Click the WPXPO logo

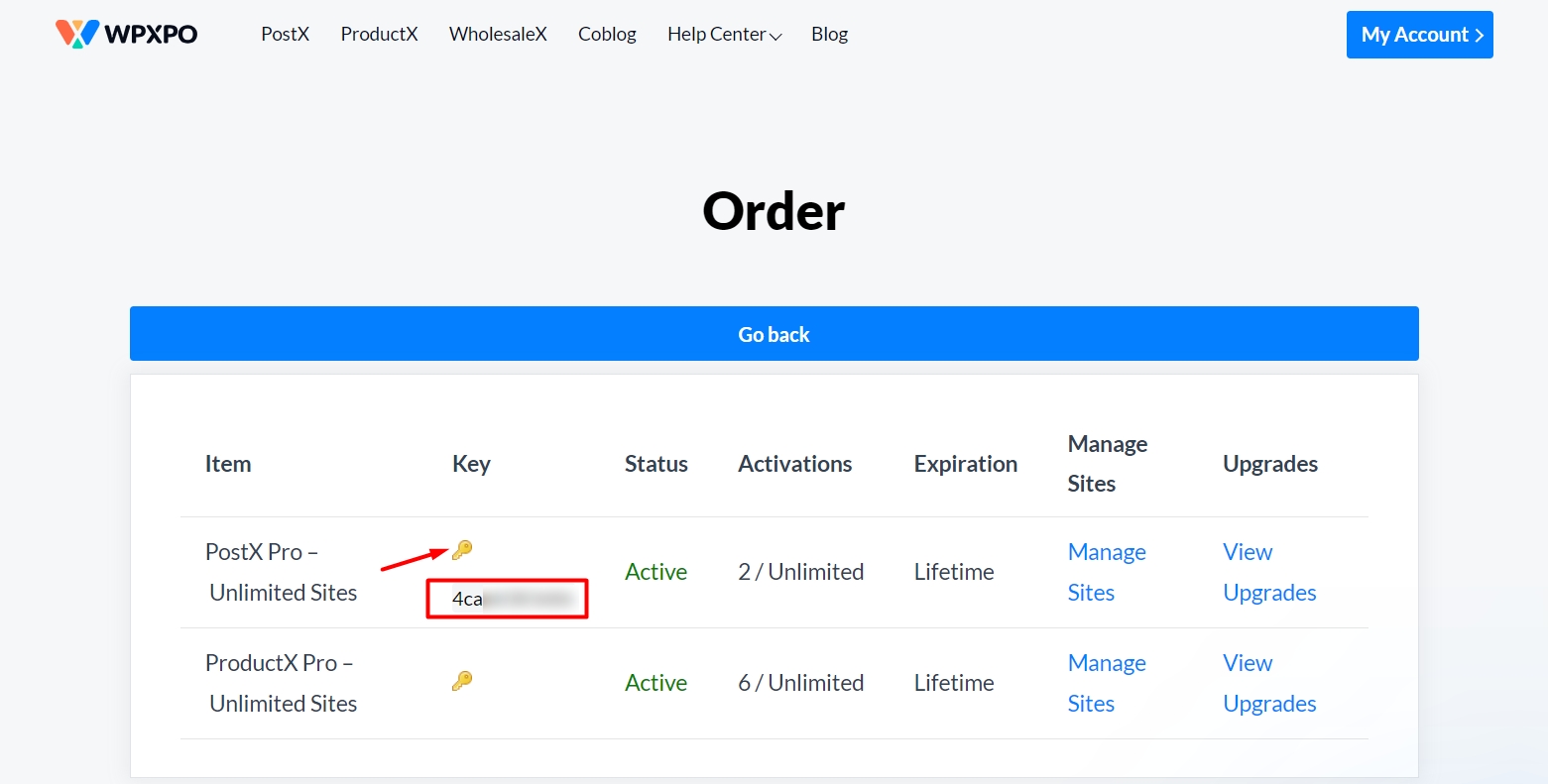[x=126, y=34]
